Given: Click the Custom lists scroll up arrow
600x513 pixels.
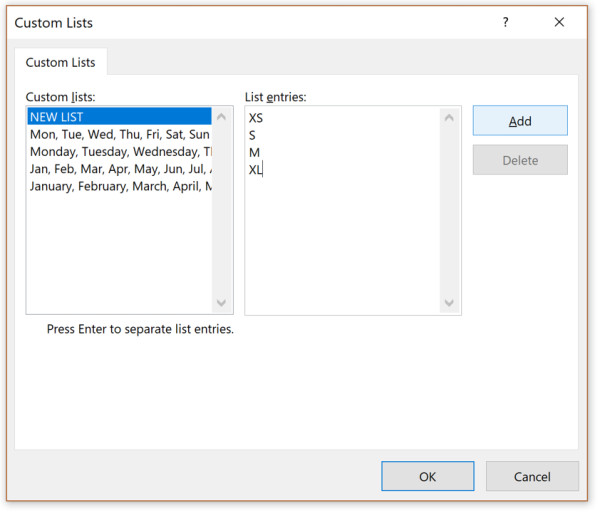Looking at the screenshot, I should pos(221,118).
